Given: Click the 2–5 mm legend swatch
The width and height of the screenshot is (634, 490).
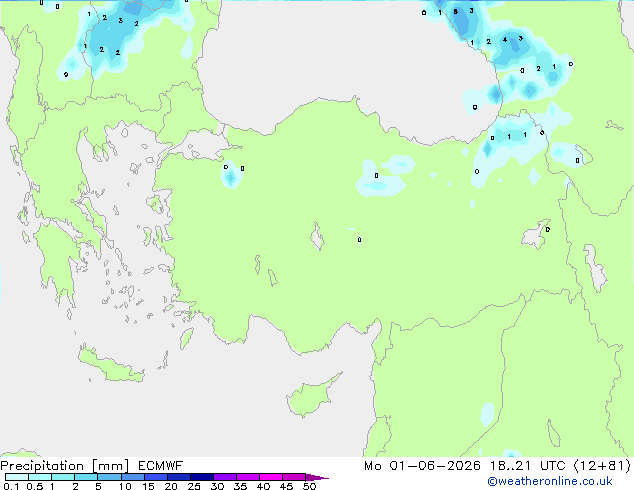Looking at the screenshot, I should (86, 477).
